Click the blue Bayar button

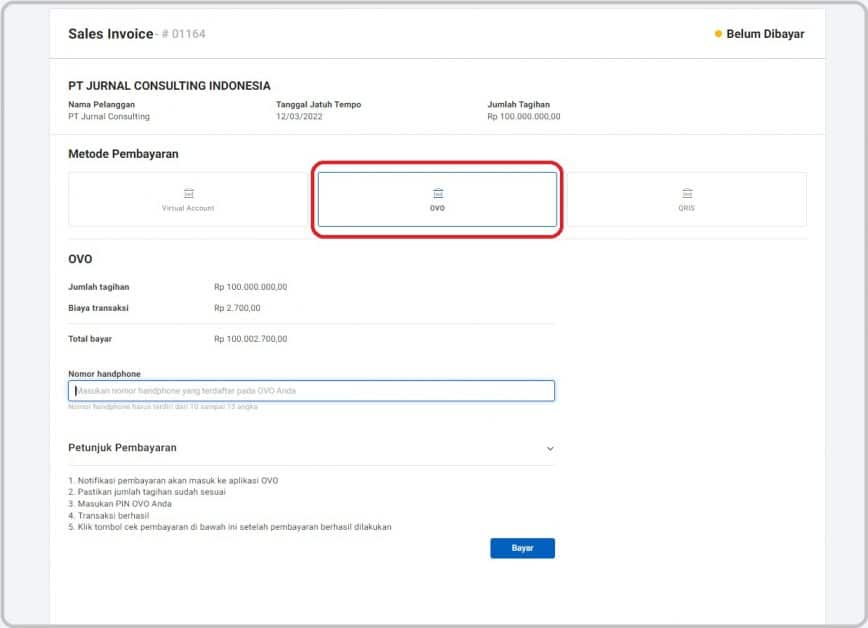[522, 548]
